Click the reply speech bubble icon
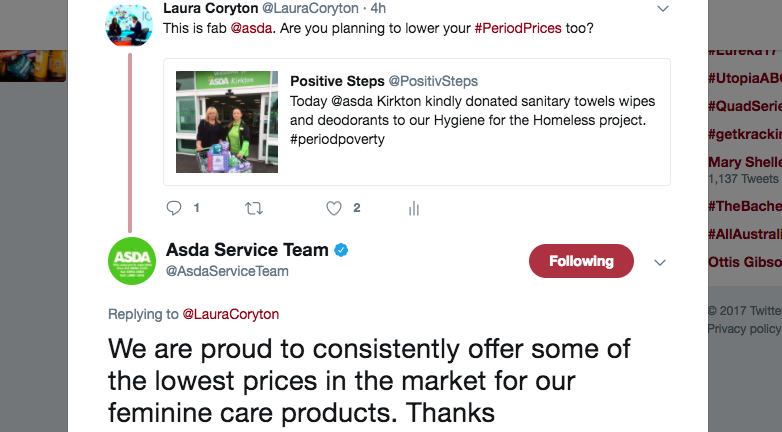Screen dimensions: 782x432 (x=174, y=208)
